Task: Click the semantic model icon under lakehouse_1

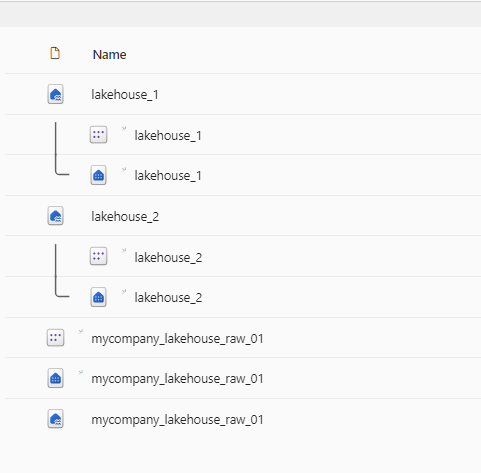Action: pos(98,135)
